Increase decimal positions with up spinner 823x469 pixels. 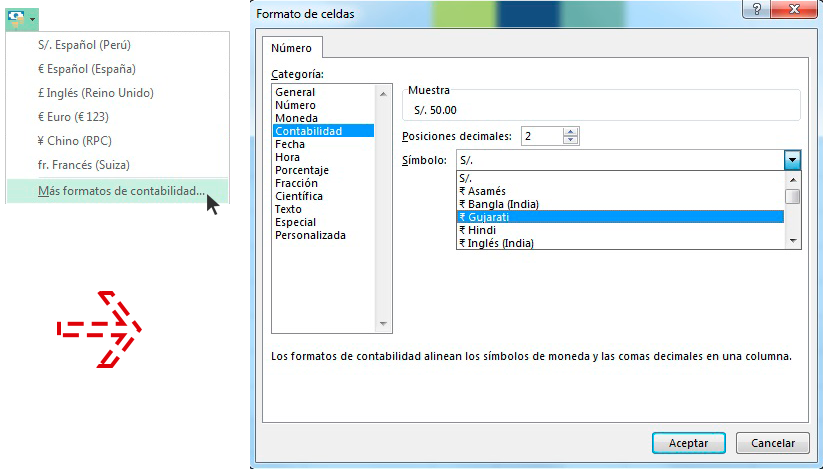pos(570,132)
